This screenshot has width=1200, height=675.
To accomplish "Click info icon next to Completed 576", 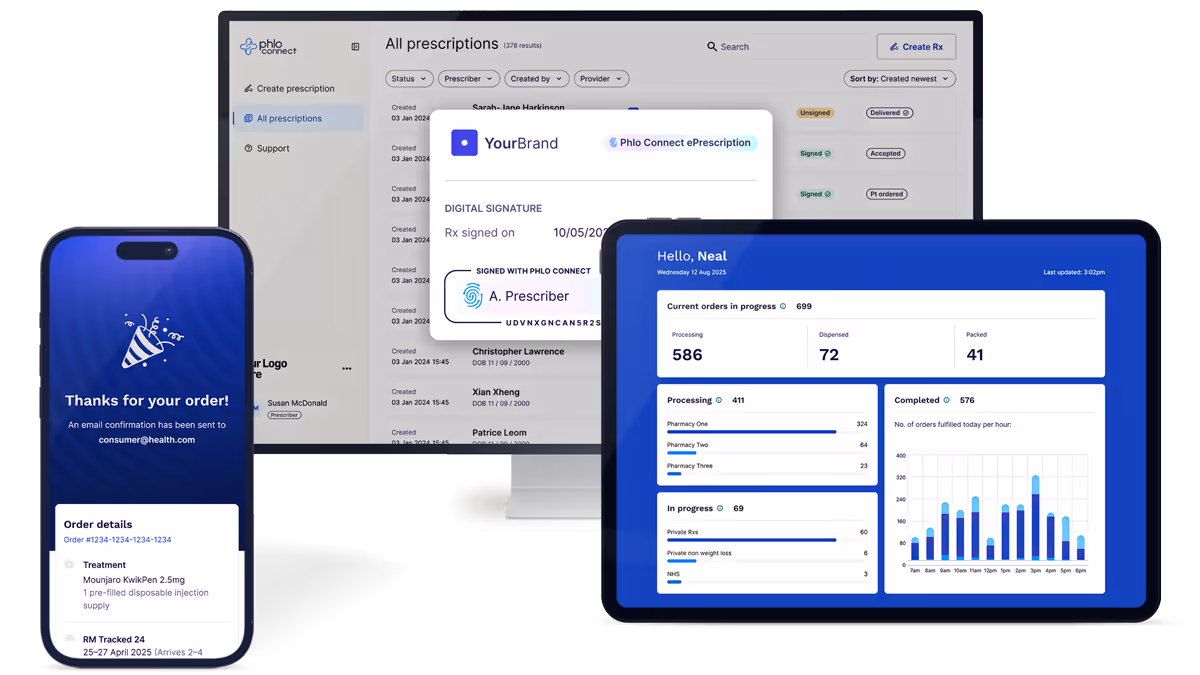I will 947,400.
